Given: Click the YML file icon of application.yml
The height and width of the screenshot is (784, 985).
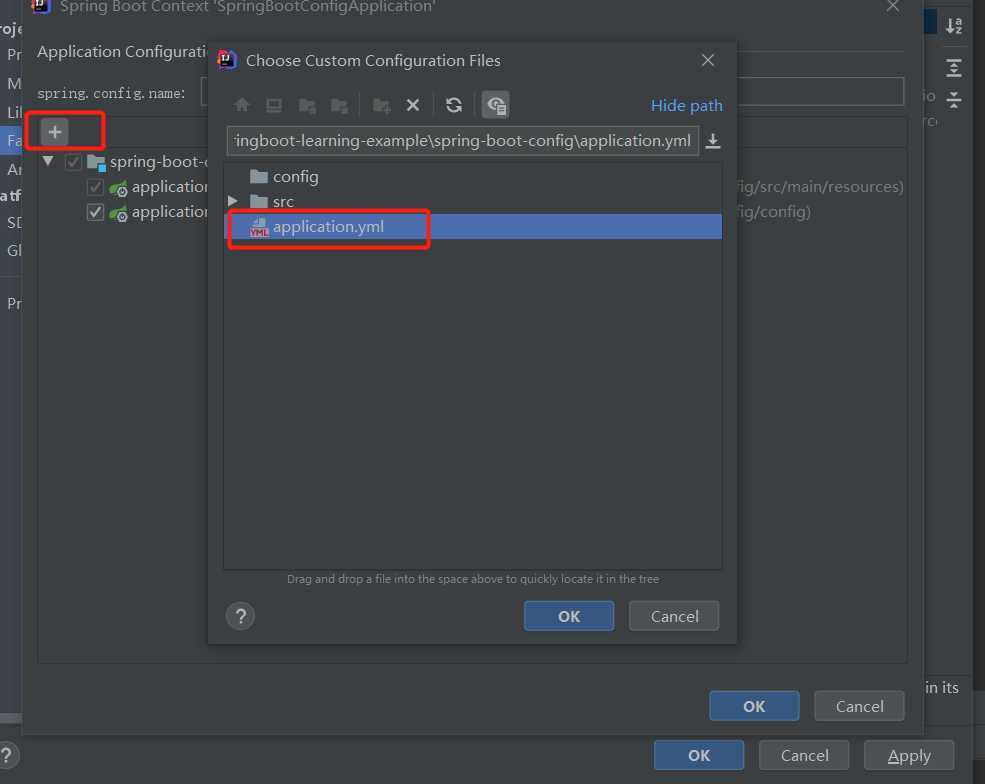Looking at the screenshot, I should (259, 227).
